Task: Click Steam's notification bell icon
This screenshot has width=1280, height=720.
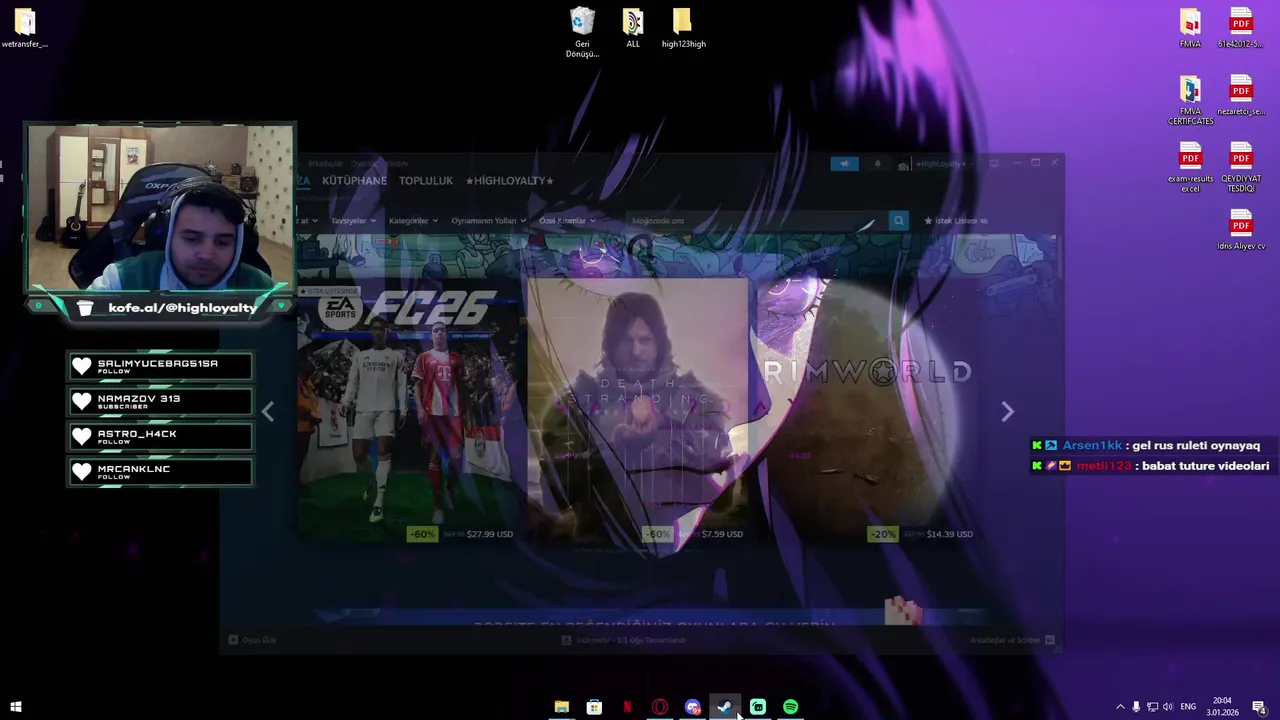Action: pos(878,163)
